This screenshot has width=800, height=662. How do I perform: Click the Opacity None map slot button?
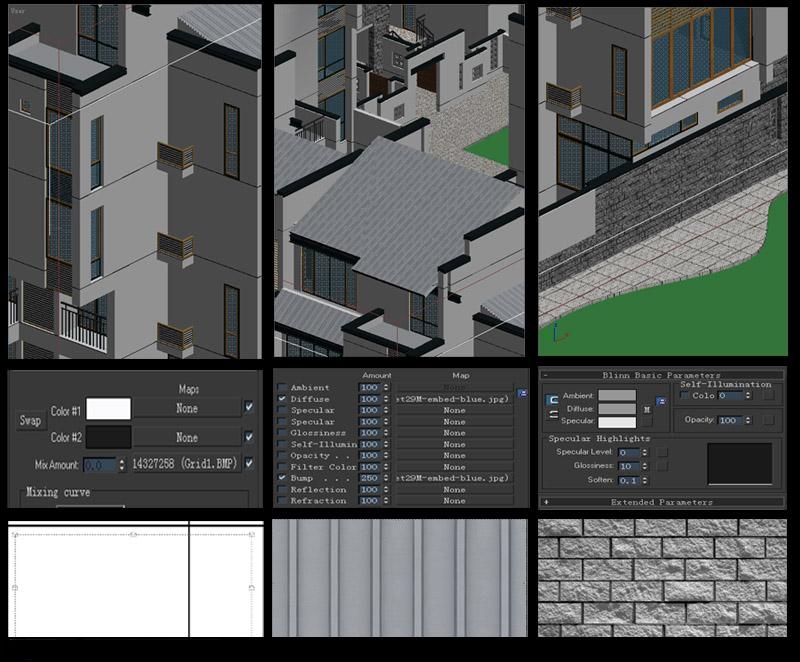click(454, 455)
